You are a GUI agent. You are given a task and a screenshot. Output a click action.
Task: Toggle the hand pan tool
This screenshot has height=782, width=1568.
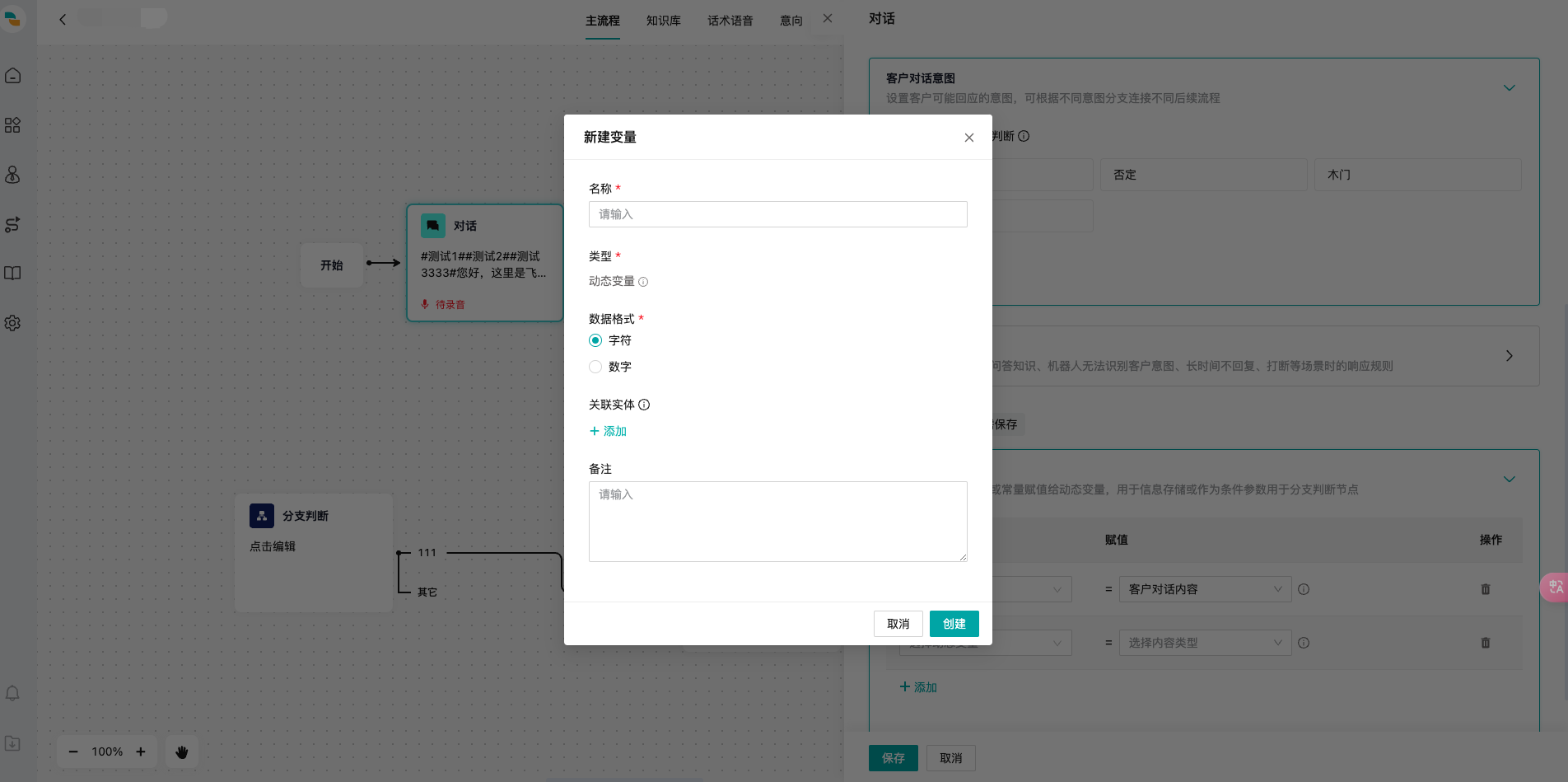182,752
